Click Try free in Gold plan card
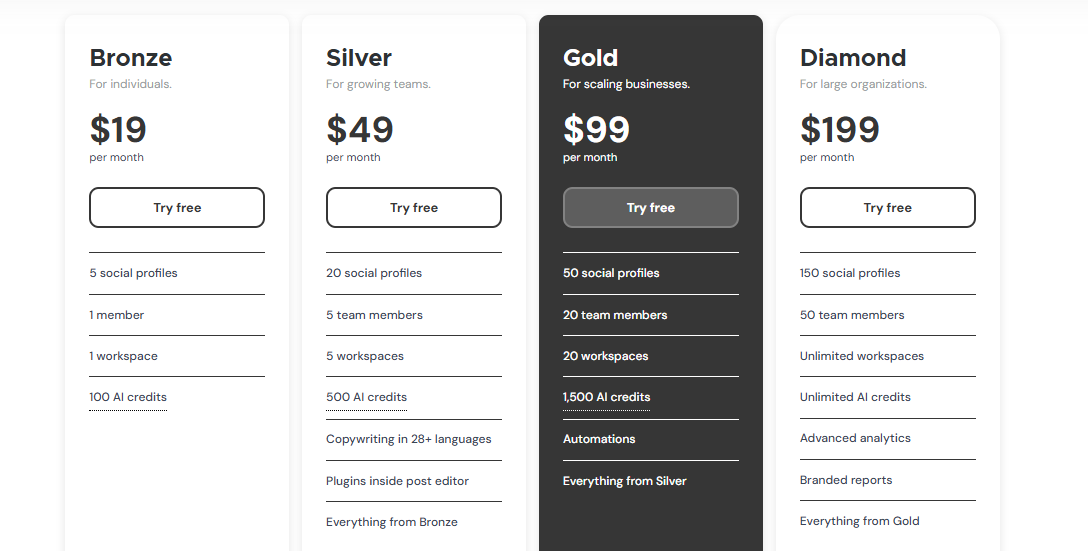Viewport: 1088px width, 551px height. click(x=650, y=207)
